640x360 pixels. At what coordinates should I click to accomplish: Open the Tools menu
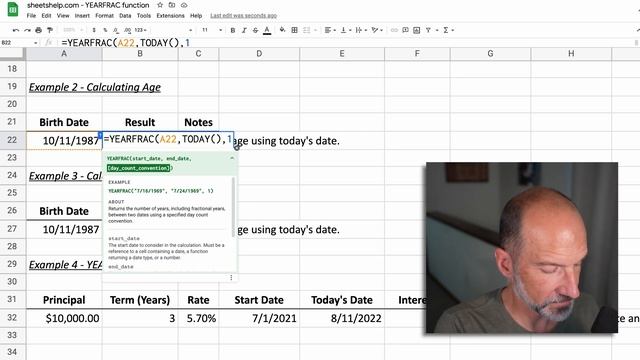[144, 16]
